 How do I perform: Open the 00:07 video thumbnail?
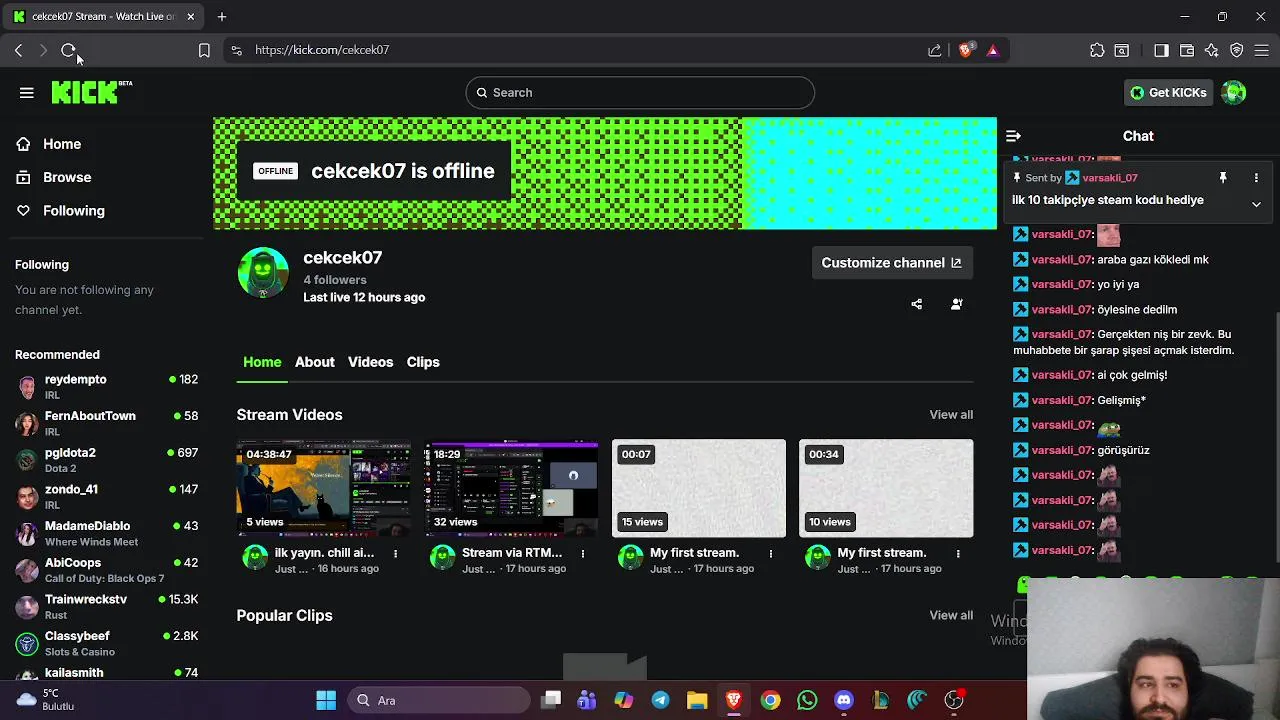(x=699, y=488)
